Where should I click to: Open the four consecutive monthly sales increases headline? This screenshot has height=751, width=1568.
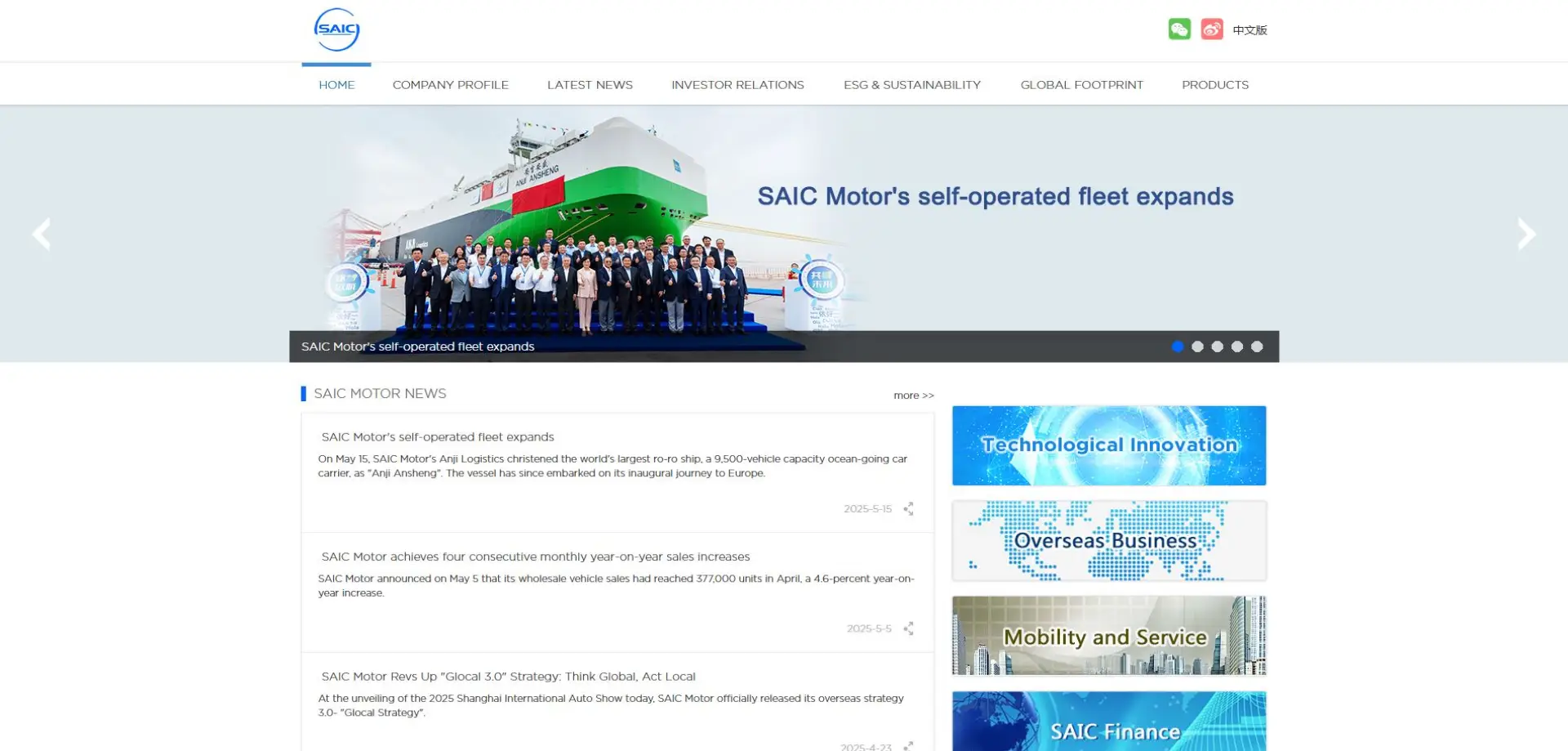pyautogui.click(x=536, y=557)
